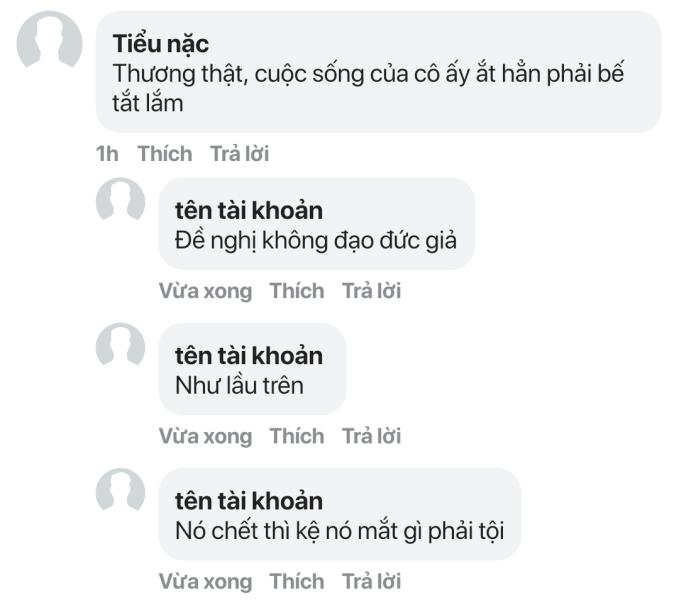Open username above 'Nó chết thì kệ nó'
Viewport: 679px width, 600px height.
coord(248,500)
